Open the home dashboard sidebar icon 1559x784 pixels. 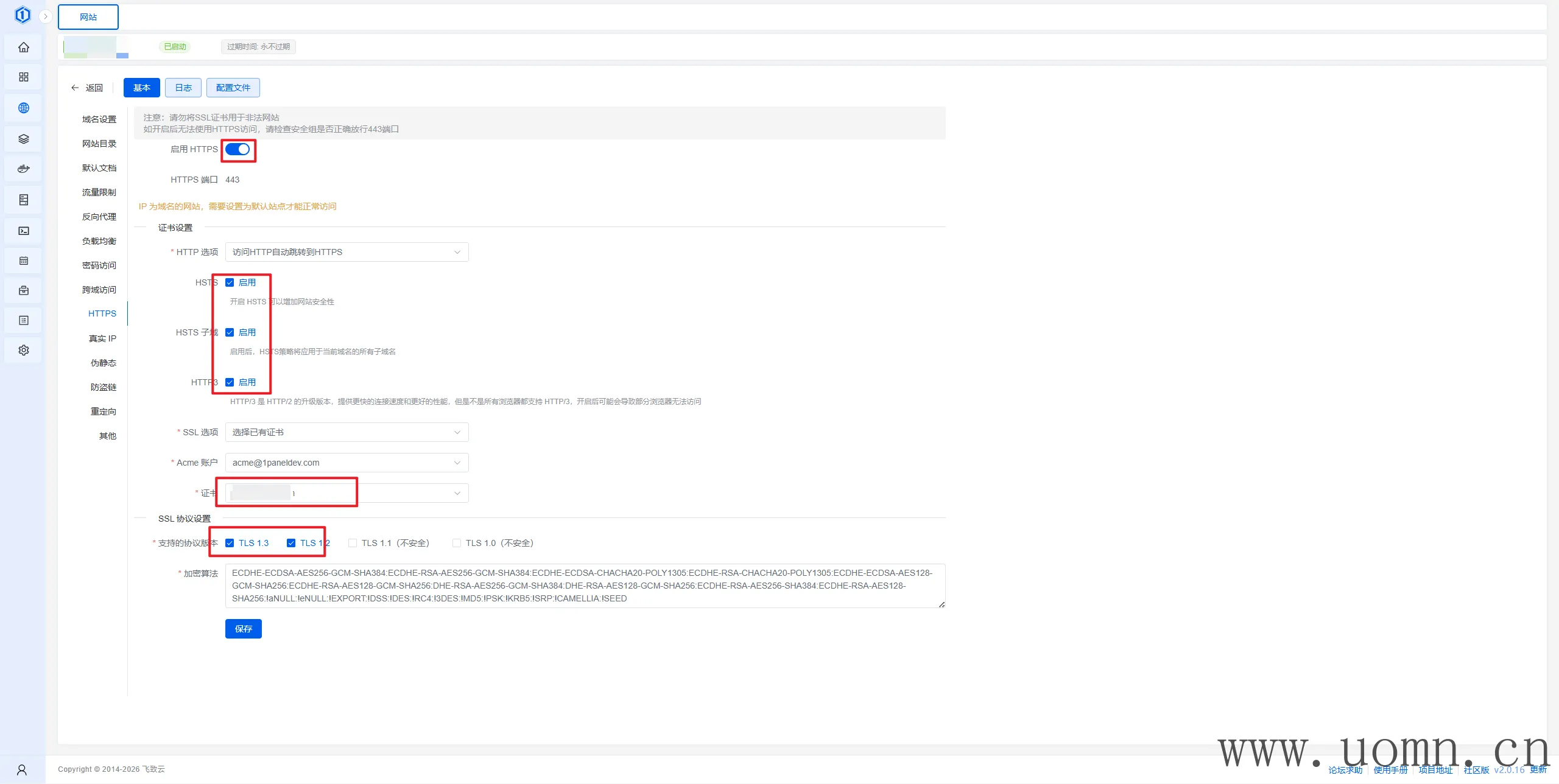[24, 47]
